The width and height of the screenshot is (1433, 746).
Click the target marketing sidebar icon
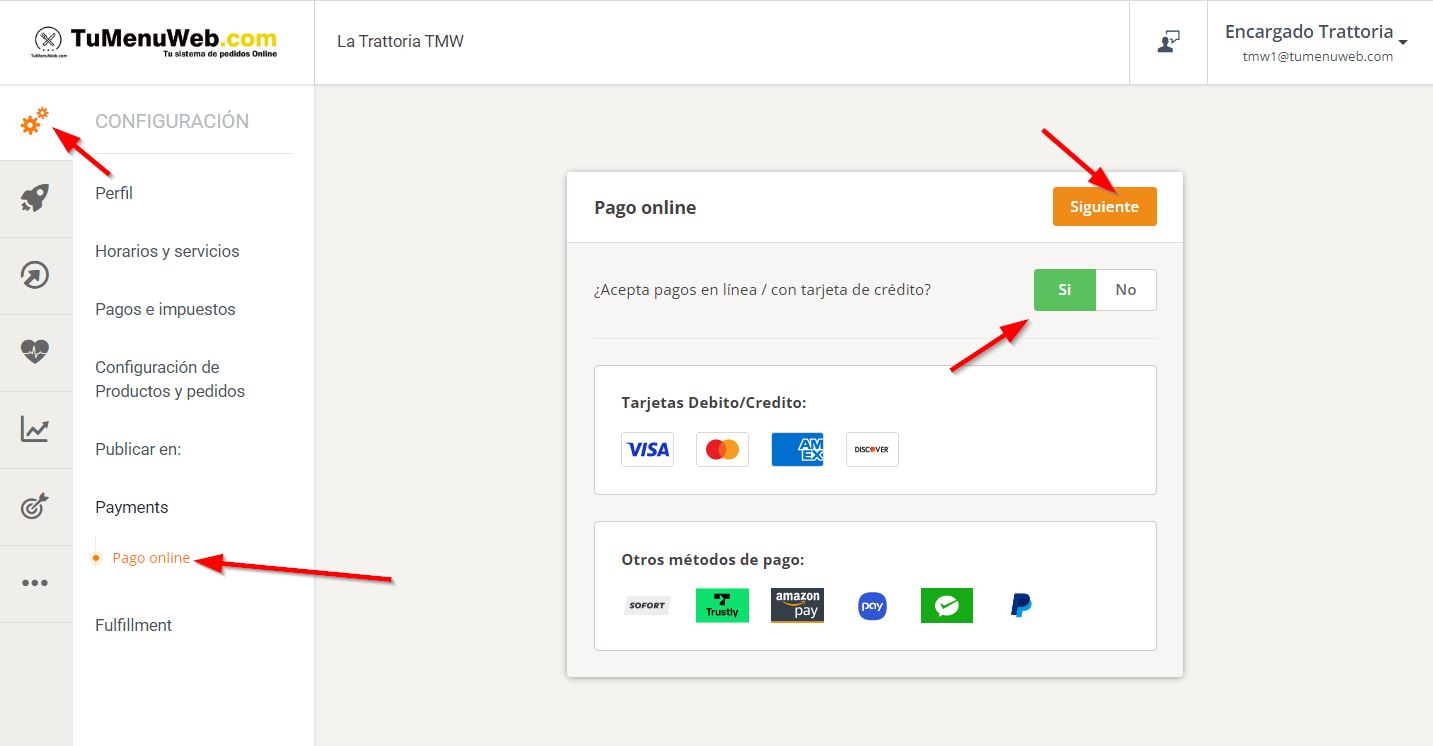coord(35,506)
